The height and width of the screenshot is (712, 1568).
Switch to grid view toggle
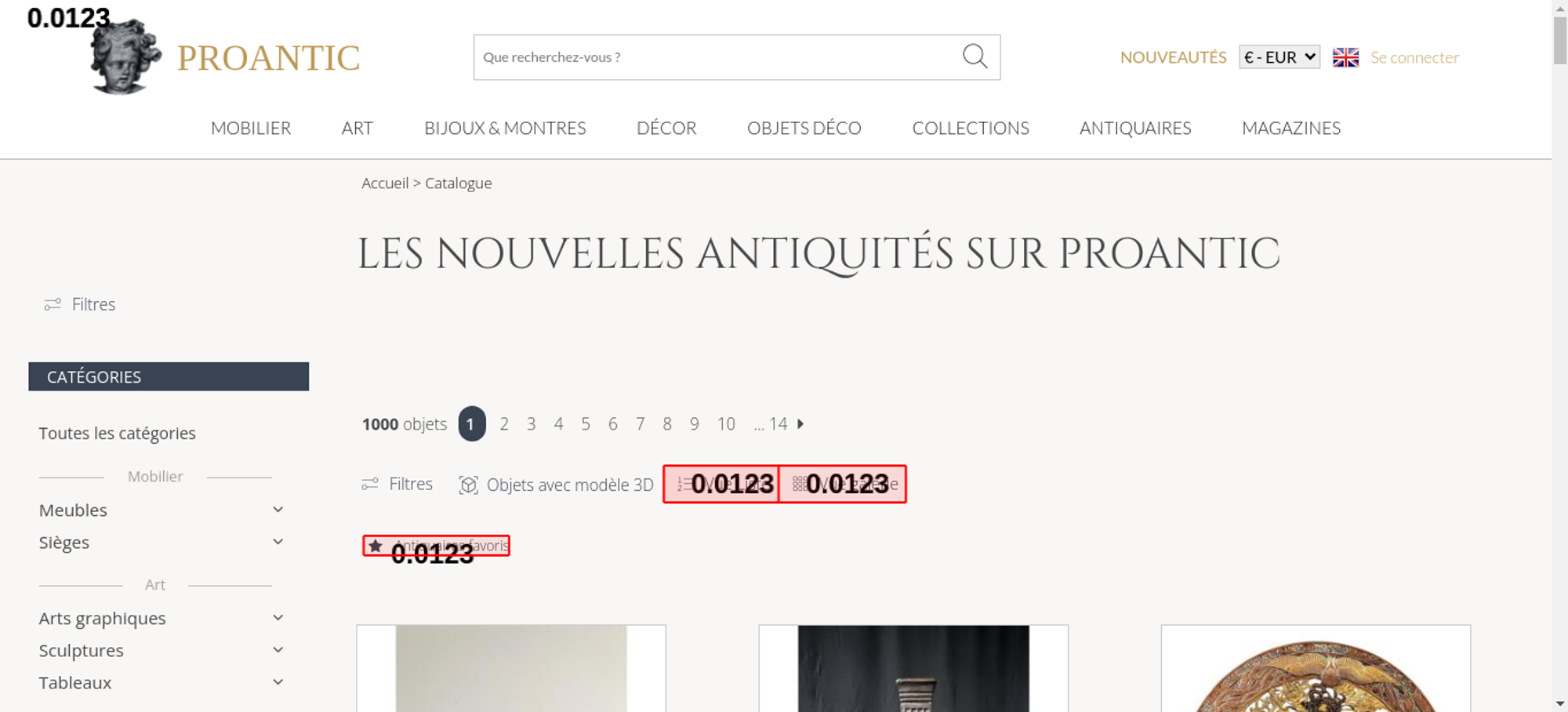coord(843,484)
